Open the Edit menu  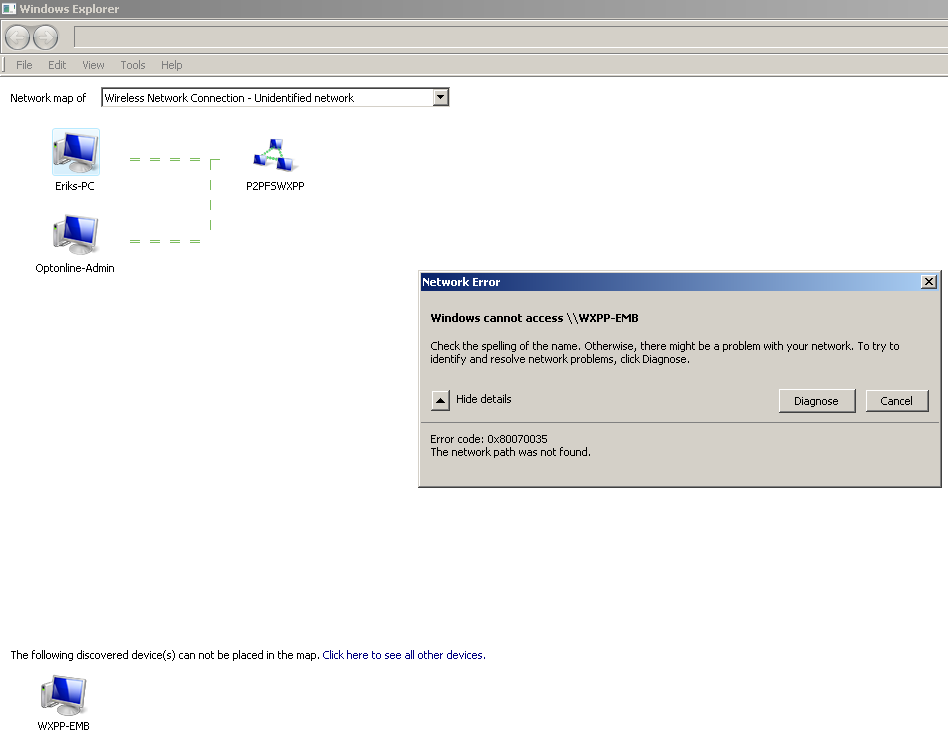[57, 65]
